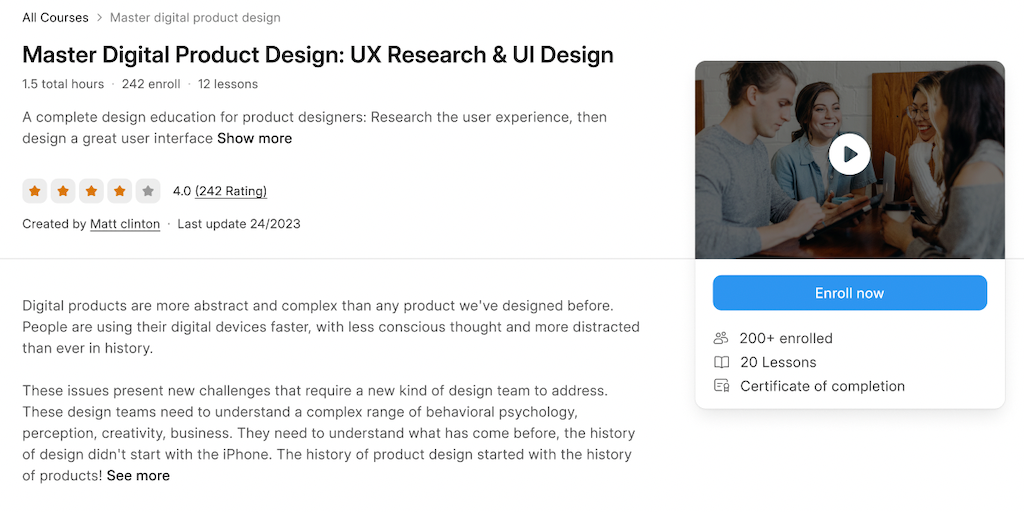This screenshot has width=1024, height=512.
Task: Expand description with Show more
Action: [254, 138]
